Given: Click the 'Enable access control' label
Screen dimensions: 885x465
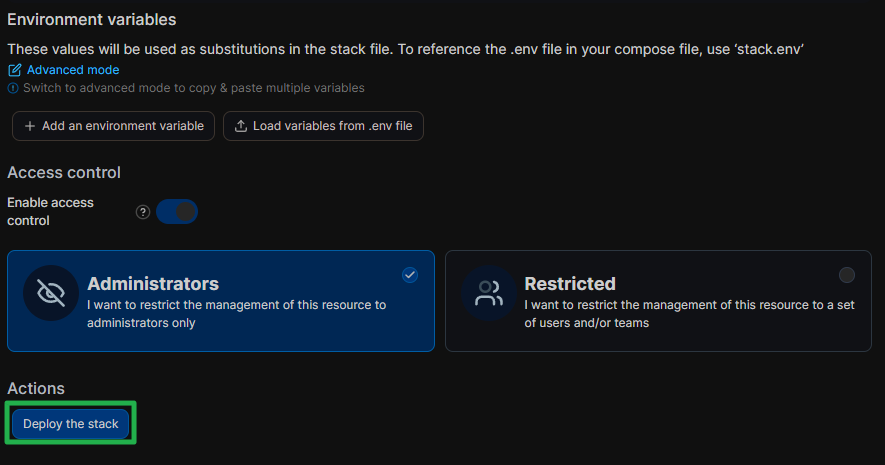Looking at the screenshot, I should (51, 211).
